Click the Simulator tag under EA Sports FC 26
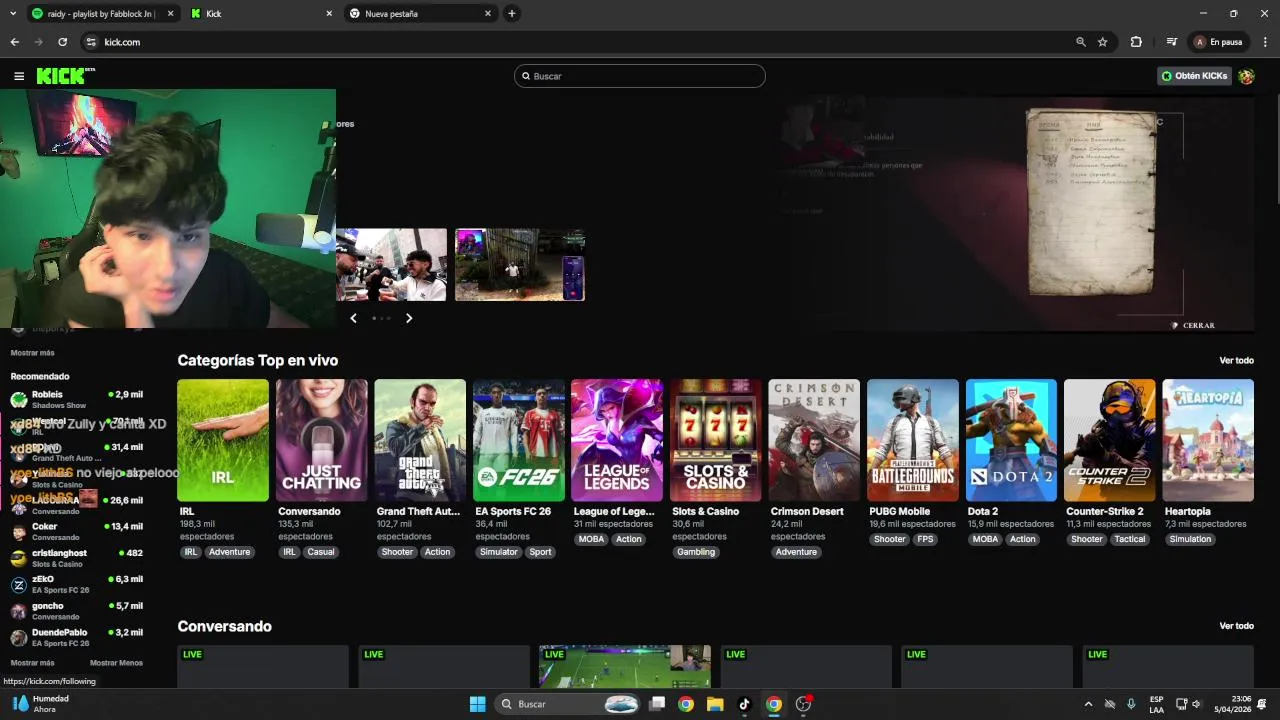Viewport: 1280px width, 720px height. click(498, 552)
